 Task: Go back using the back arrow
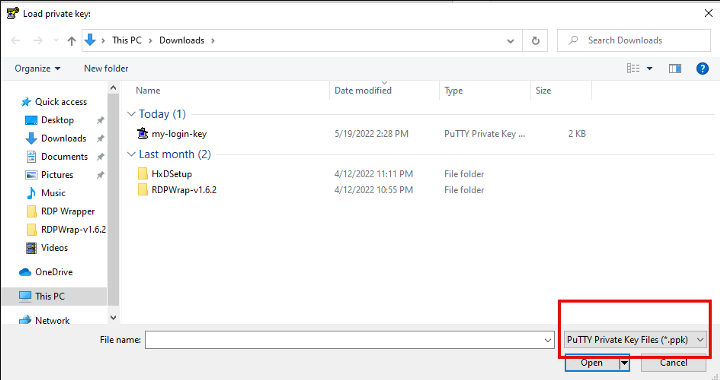[x=16, y=40]
